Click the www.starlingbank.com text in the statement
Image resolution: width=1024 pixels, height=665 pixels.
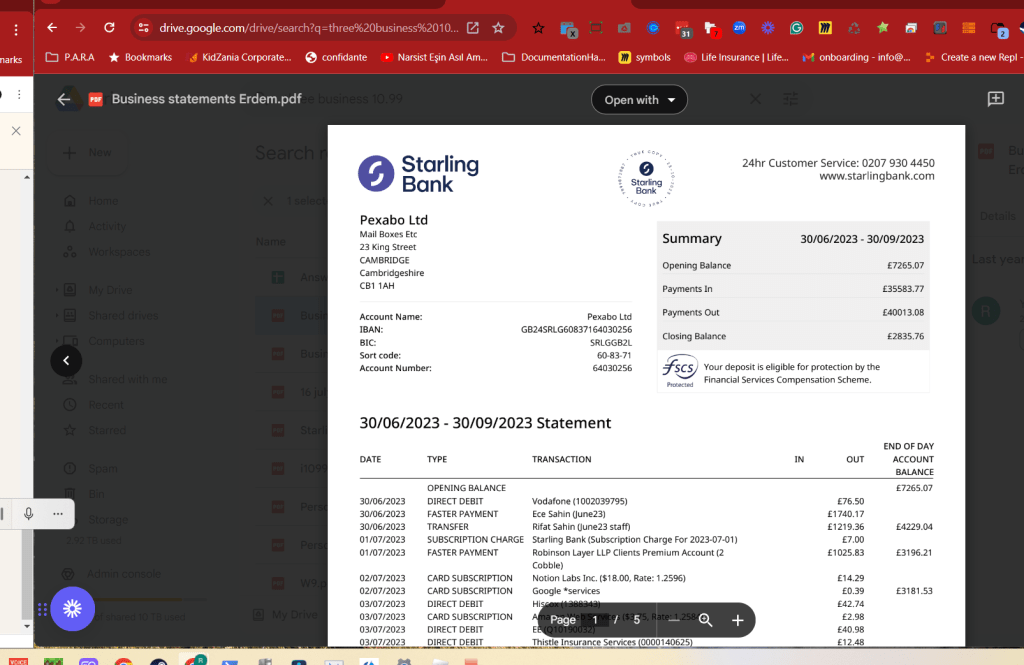tap(876, 176)
